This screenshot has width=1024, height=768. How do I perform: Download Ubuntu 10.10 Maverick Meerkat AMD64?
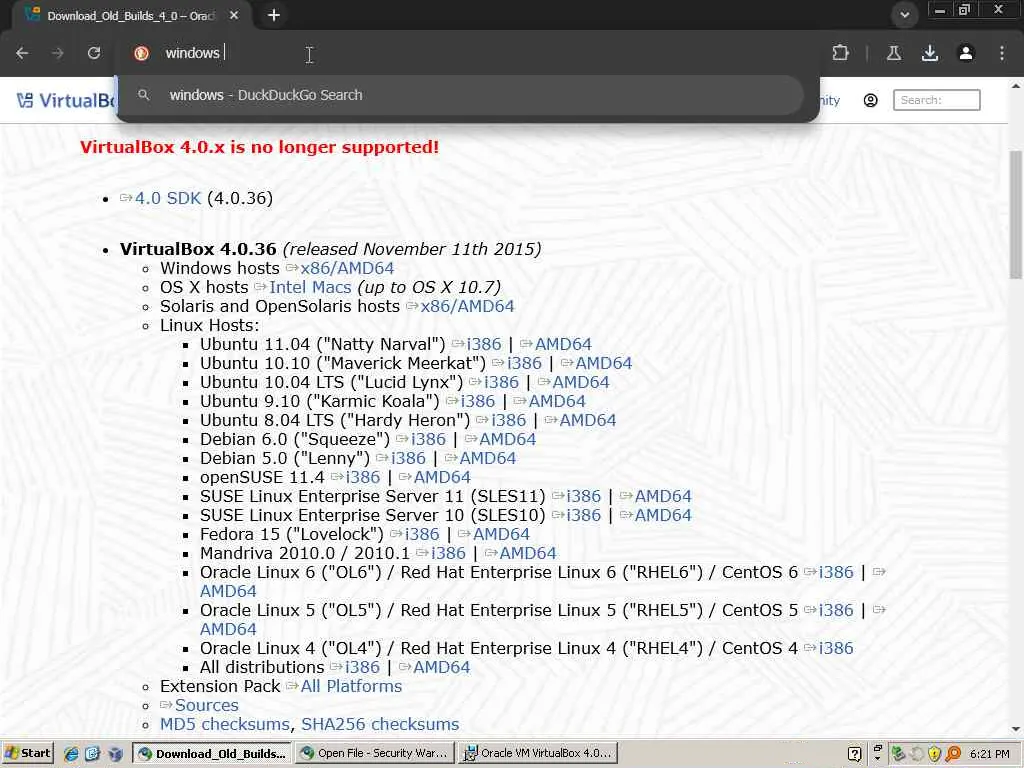[603, 363]
